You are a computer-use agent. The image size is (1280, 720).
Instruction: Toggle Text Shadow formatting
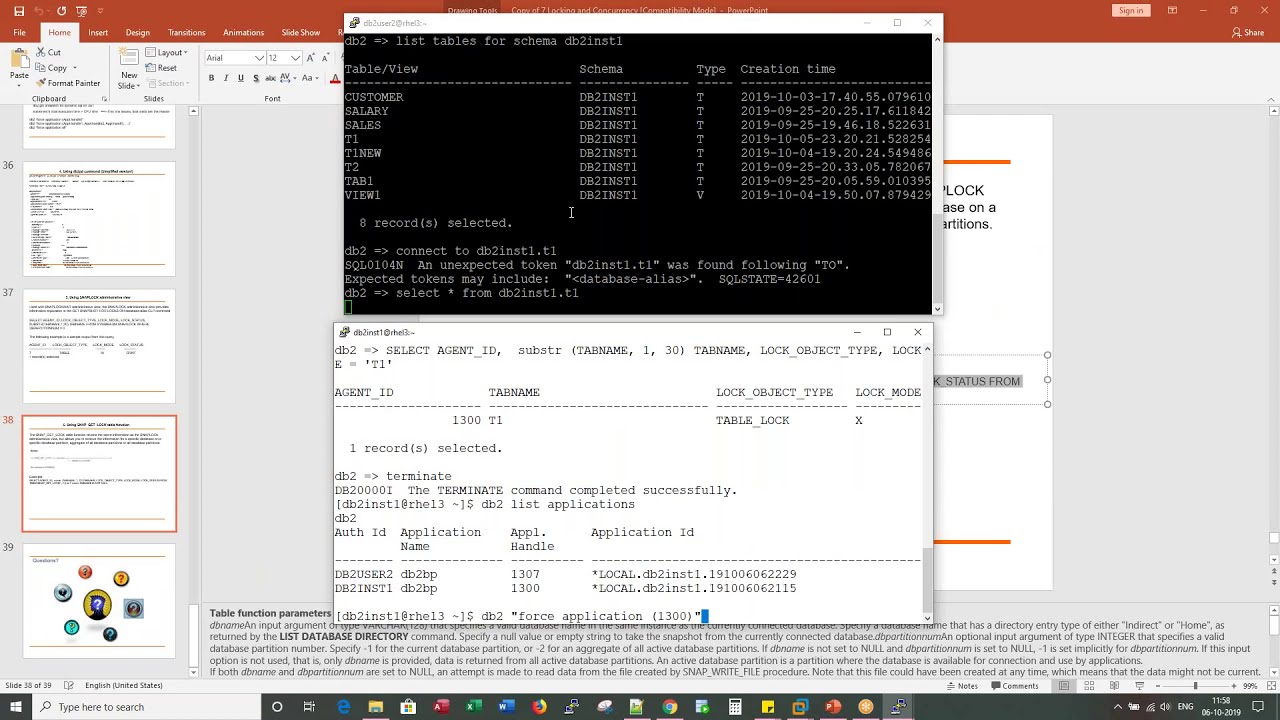point(256,78)
